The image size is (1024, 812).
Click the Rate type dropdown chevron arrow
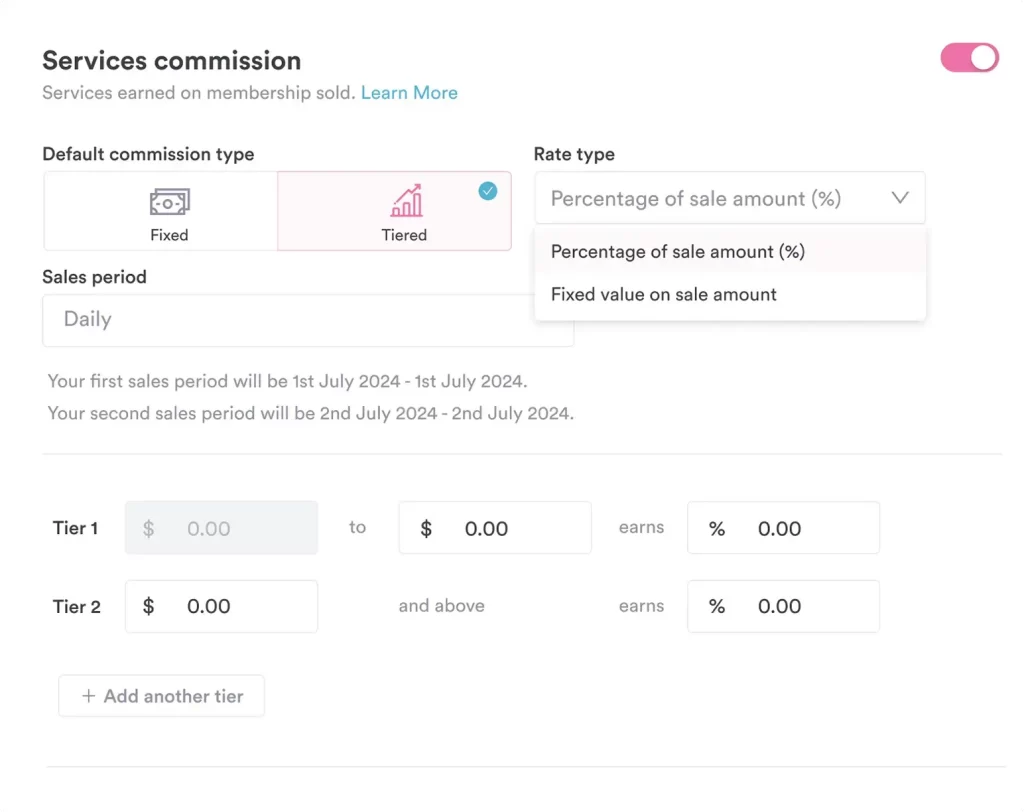click(x=899, y=198)
